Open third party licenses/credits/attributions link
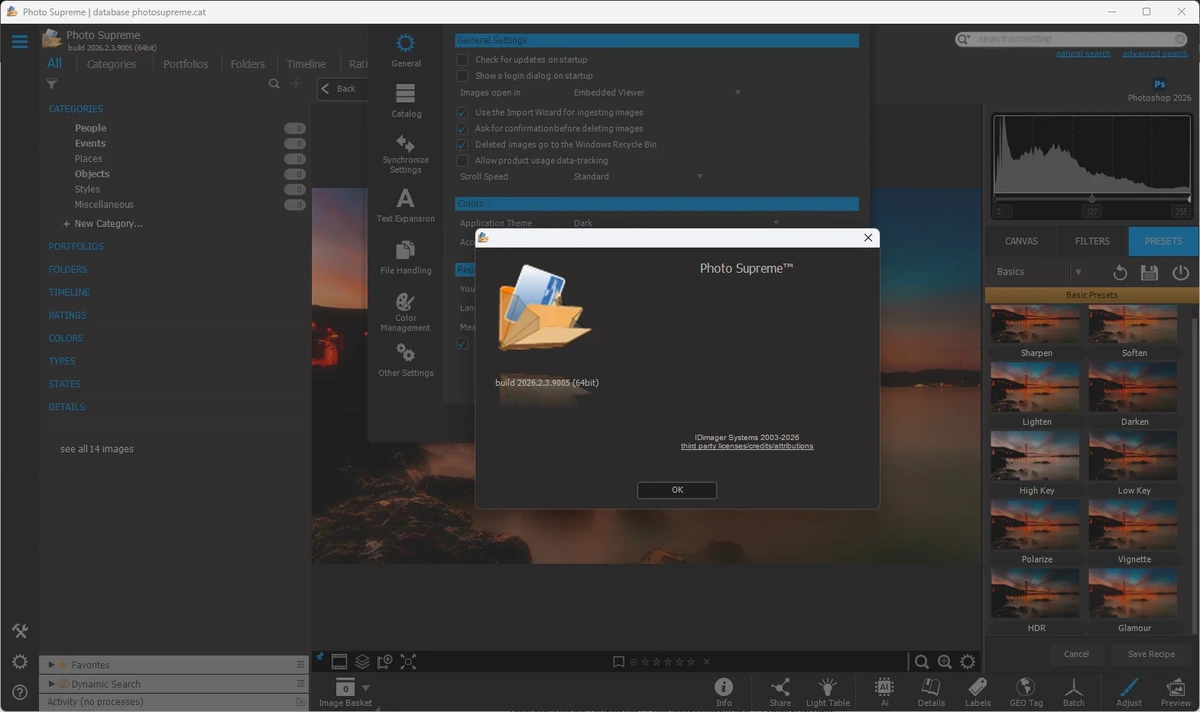This screenshot has width=1200, height=712. pos(747,446)
